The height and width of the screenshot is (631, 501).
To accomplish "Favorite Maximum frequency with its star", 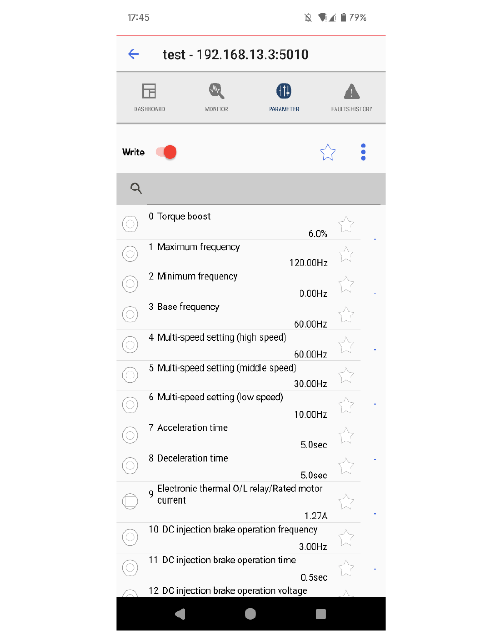I will click(346, 255).
